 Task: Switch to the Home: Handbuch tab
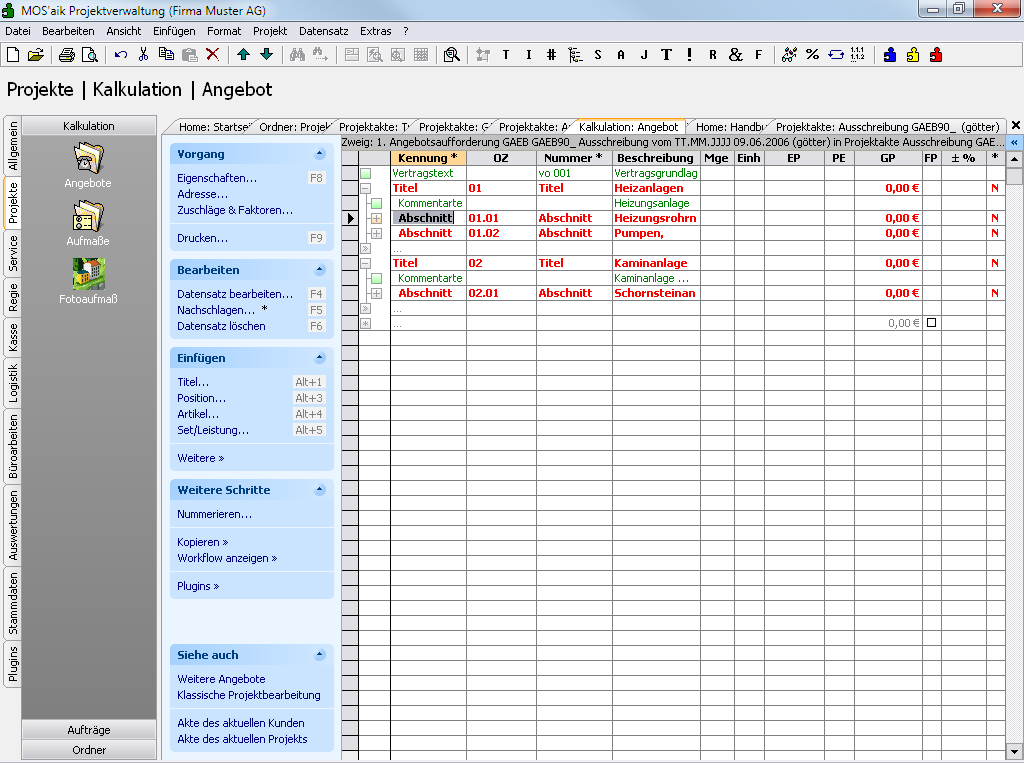pyautogui.click(x=729, y=127)
